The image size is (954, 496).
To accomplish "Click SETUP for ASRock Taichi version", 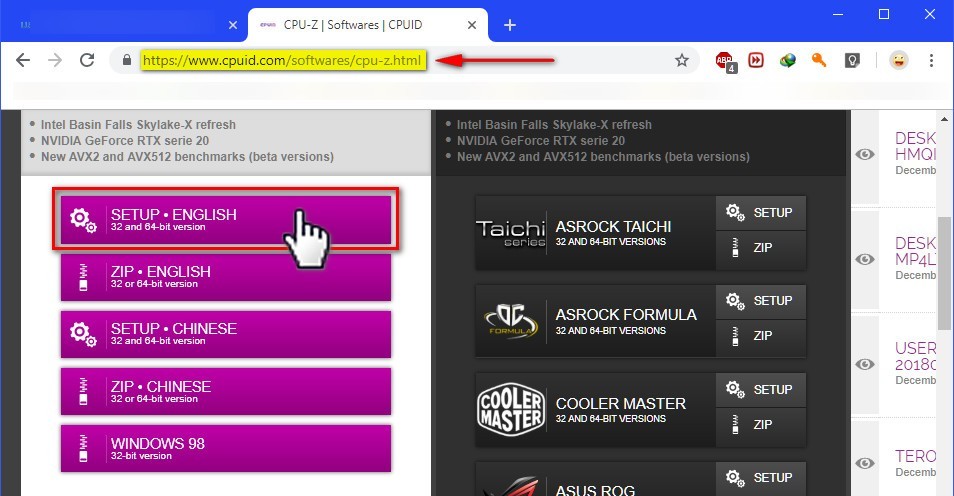I will pyautogui.click(x=761, y=212).
